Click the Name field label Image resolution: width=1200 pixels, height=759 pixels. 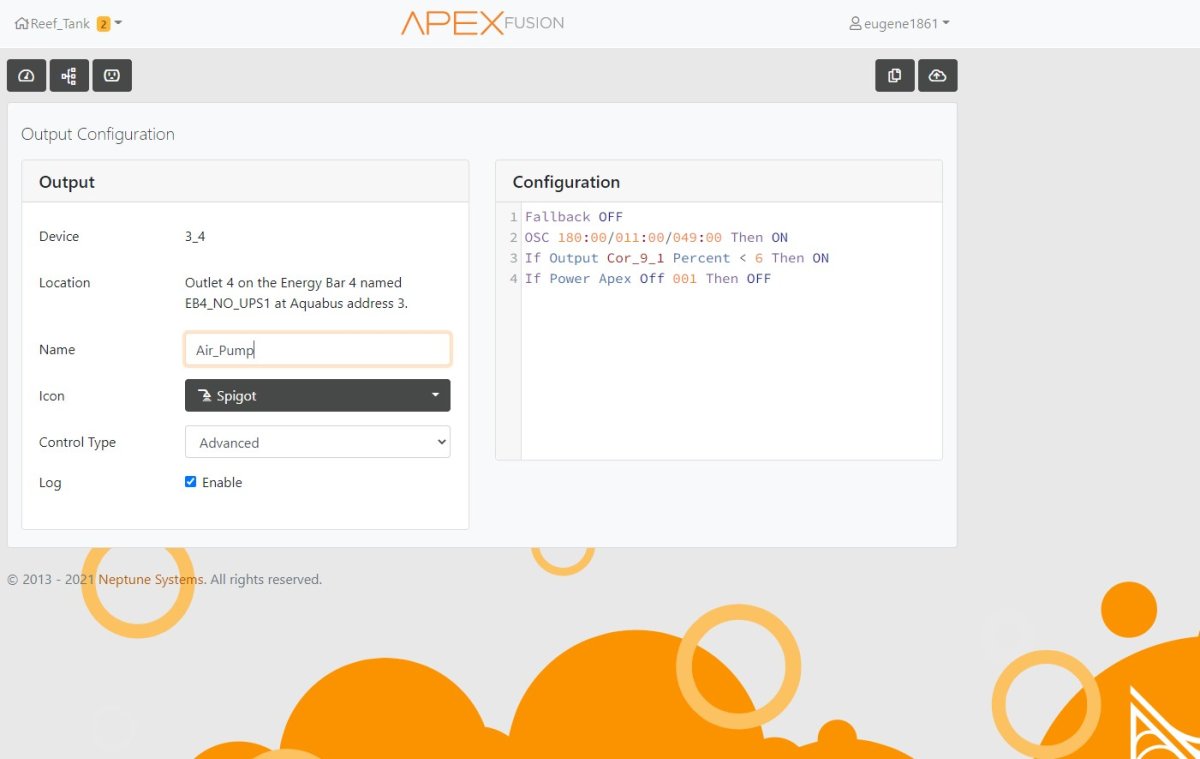[57, 350]
